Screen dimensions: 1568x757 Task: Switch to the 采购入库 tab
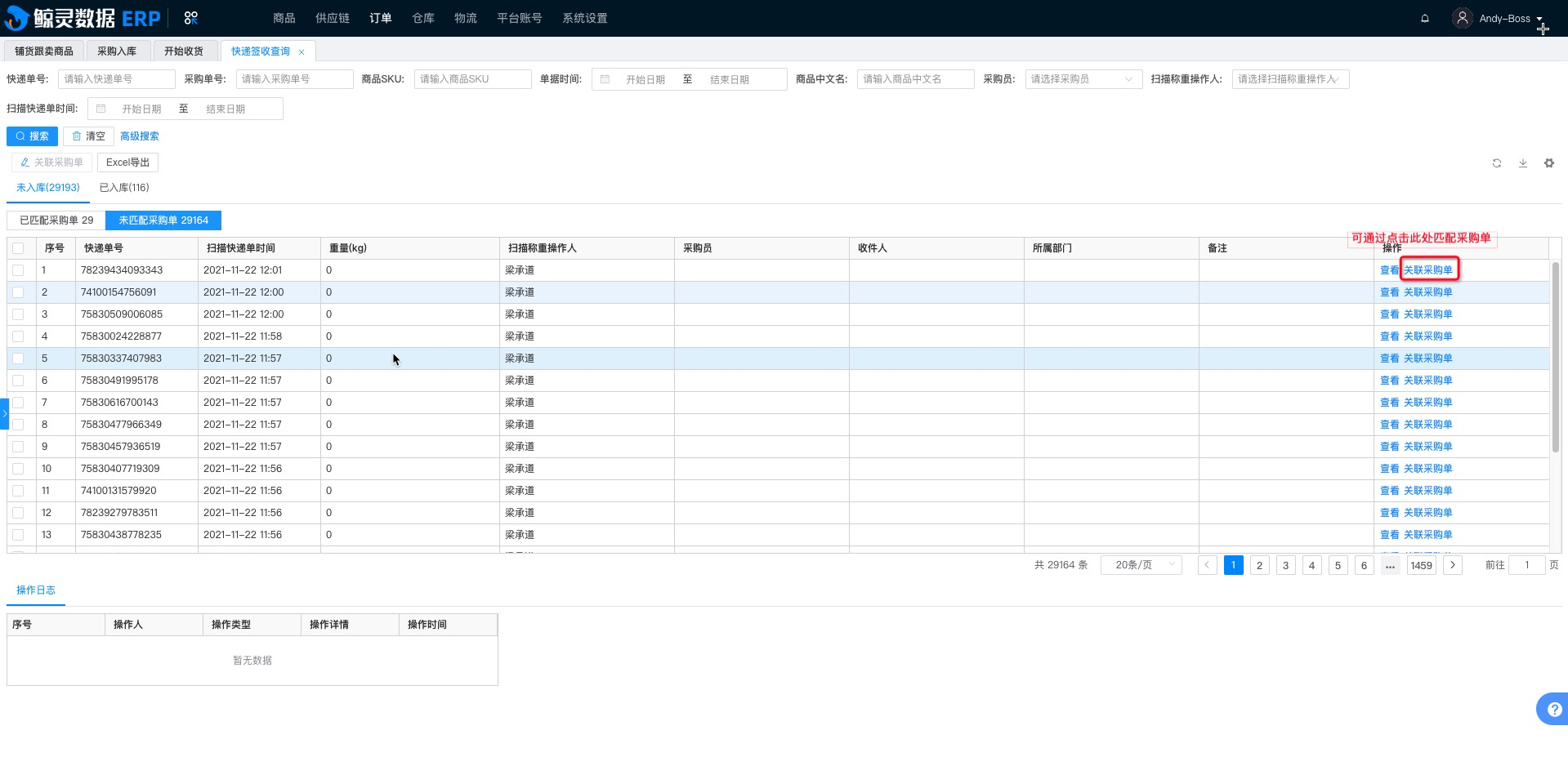(117, 51)
